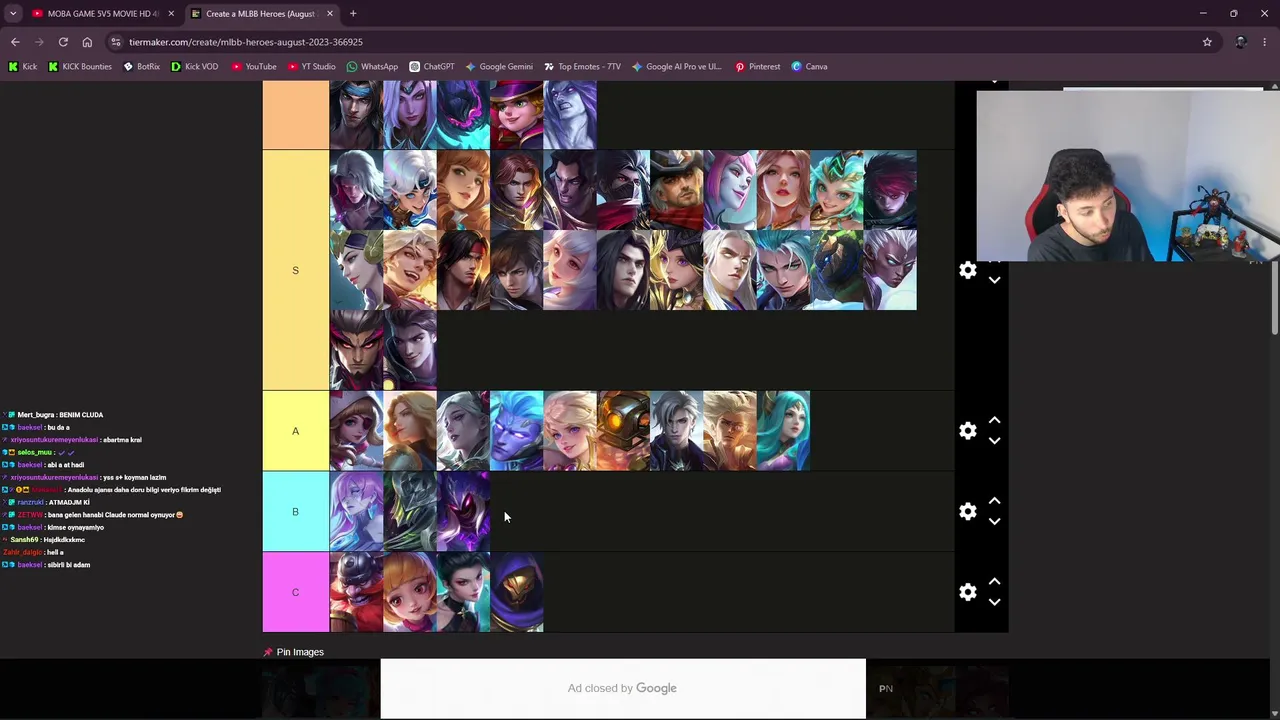The image size is (1280, 720).
Task: Select the orange-haired girl hero in C tier
Action: (x=410, y=592)
